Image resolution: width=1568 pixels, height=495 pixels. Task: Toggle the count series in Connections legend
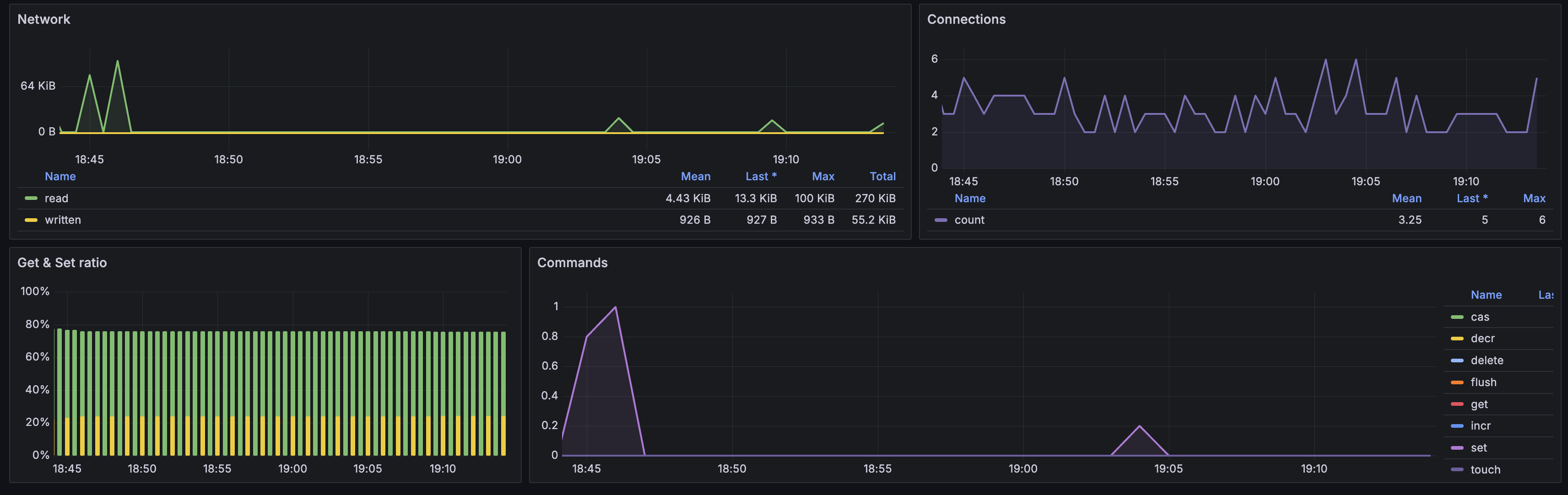(969, 220)
